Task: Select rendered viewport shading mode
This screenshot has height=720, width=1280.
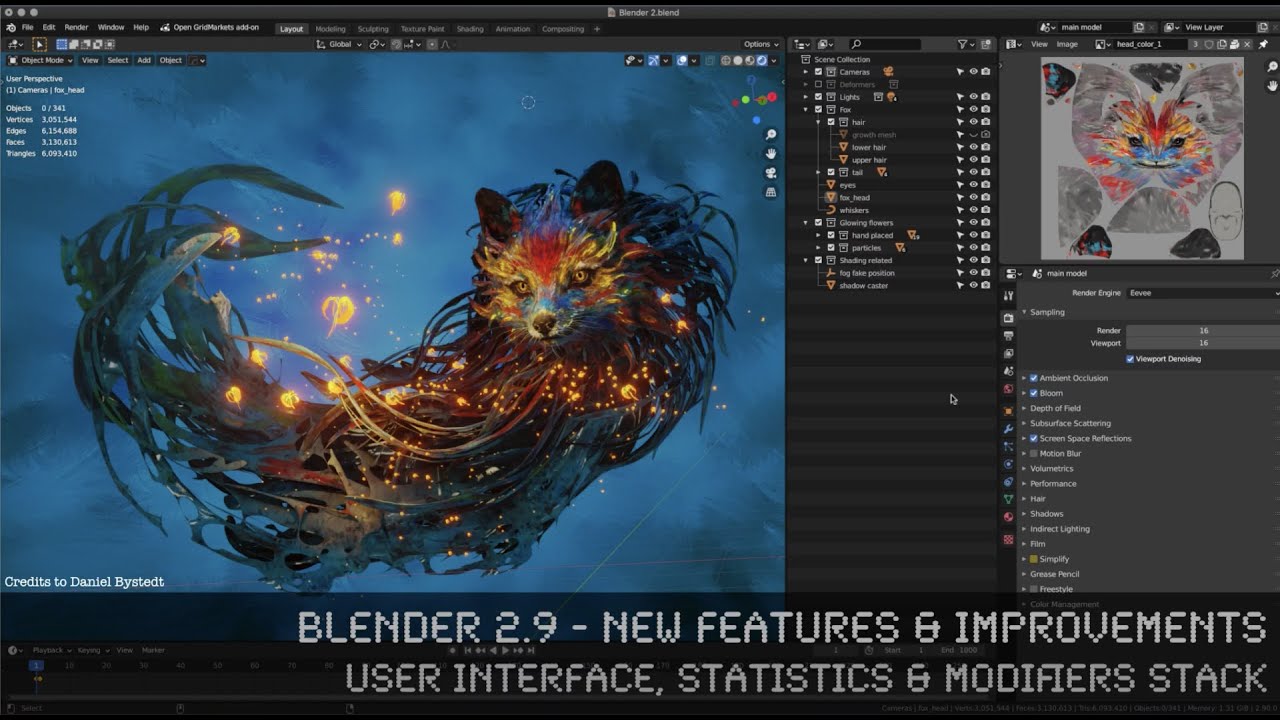Action: (761, 60)
